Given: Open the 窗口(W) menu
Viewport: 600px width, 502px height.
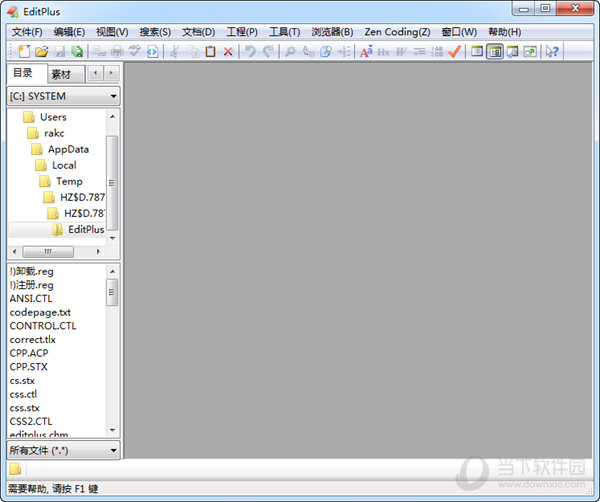Looking at the screenshot, I should click(x=459, y=32).
